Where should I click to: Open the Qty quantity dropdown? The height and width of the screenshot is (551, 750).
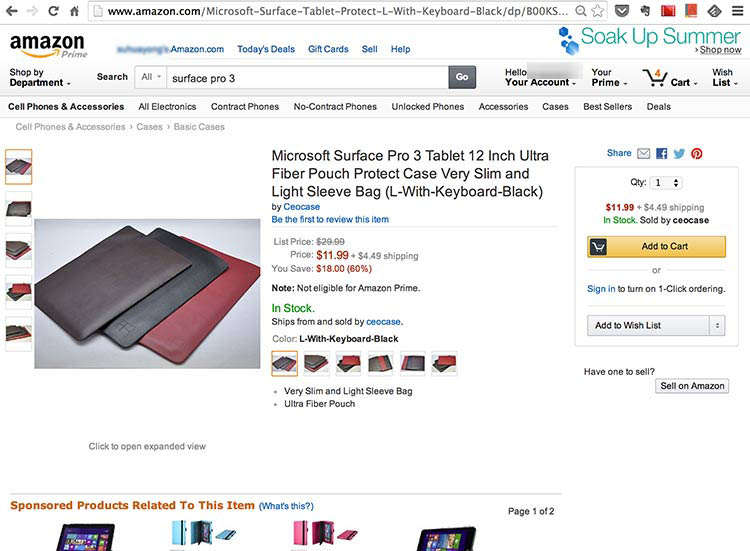coord(666,183)
